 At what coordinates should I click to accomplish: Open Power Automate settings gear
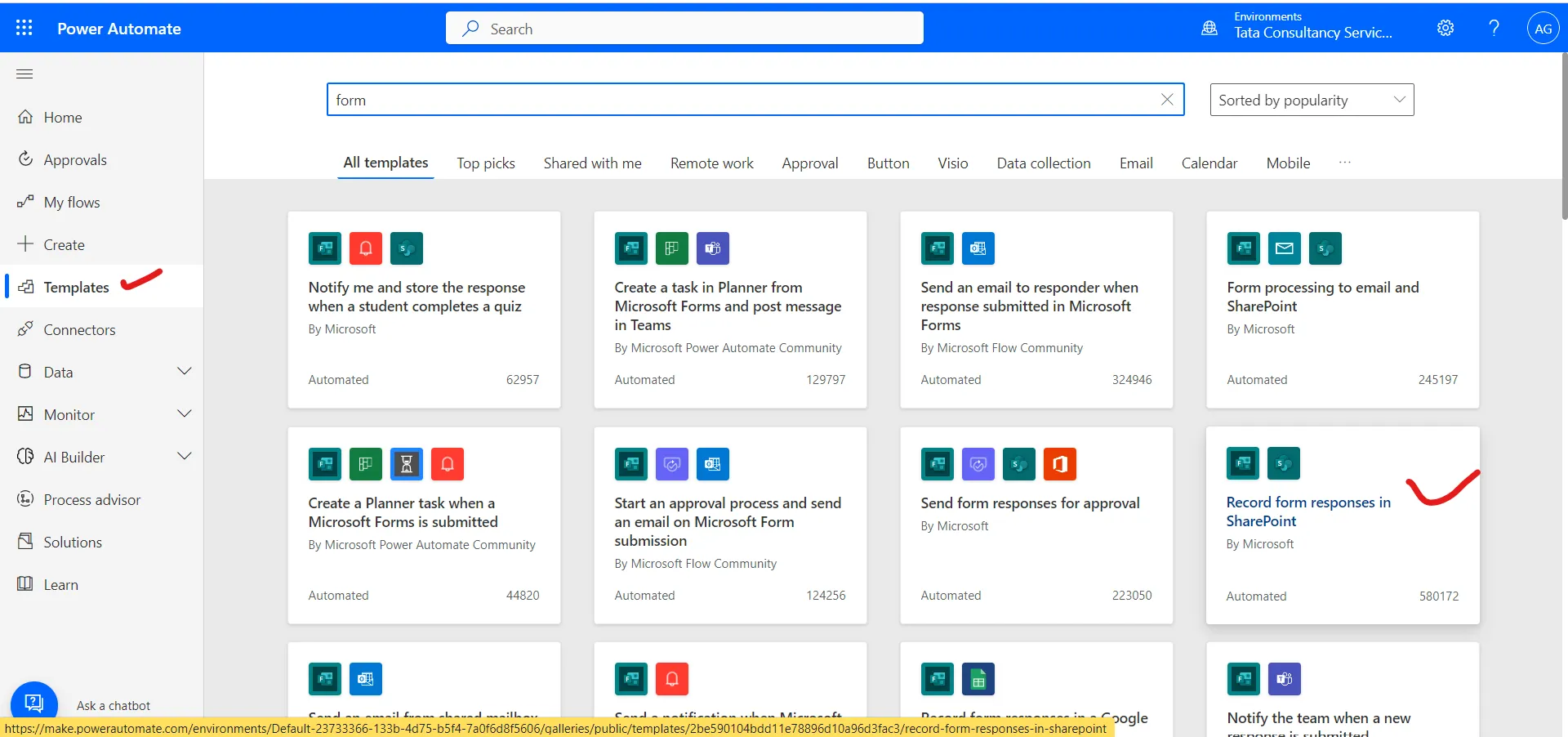click(x=1445, y=27)
